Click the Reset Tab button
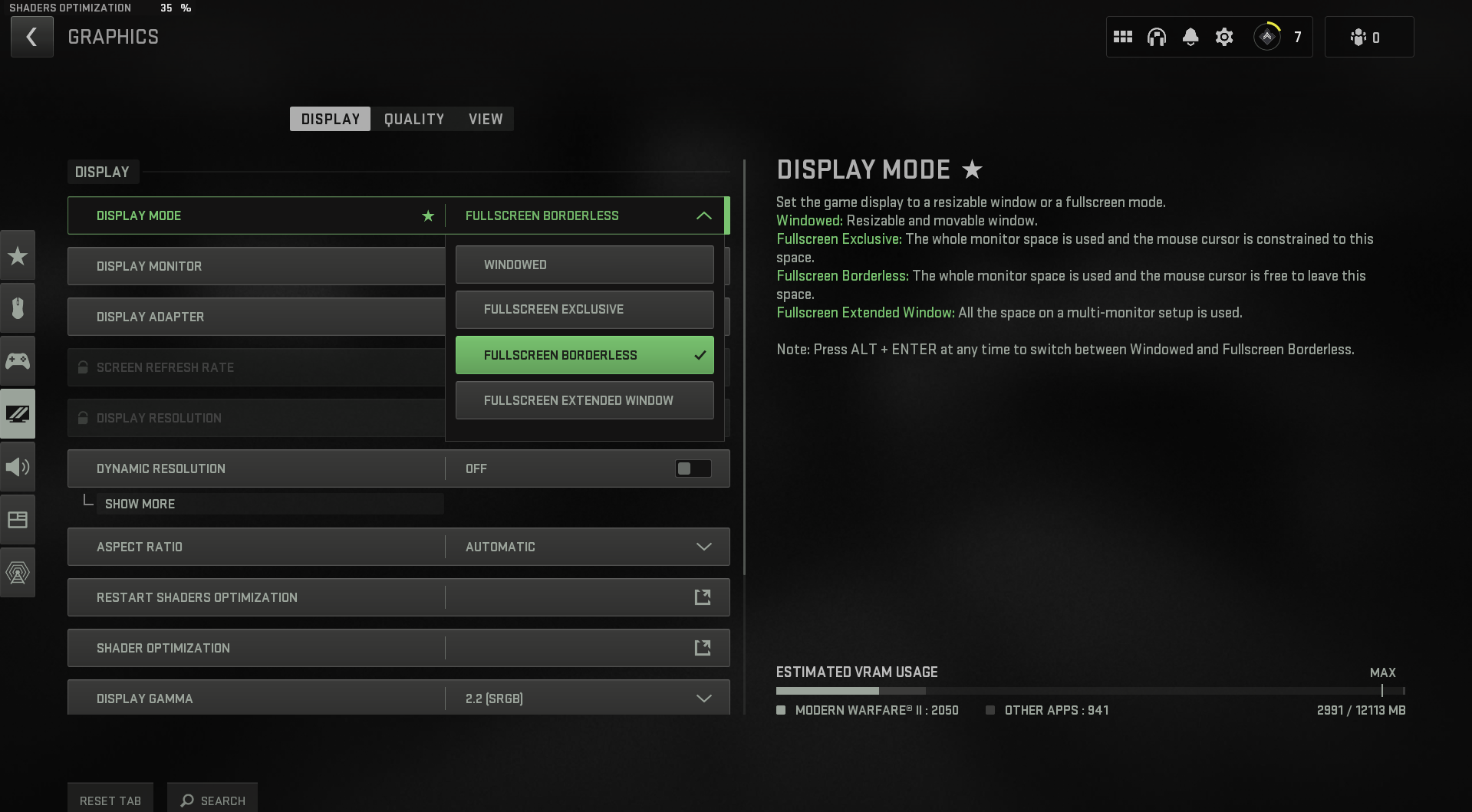The width and height of the screenshot is (1472, 812). click(x=110, y=800)
